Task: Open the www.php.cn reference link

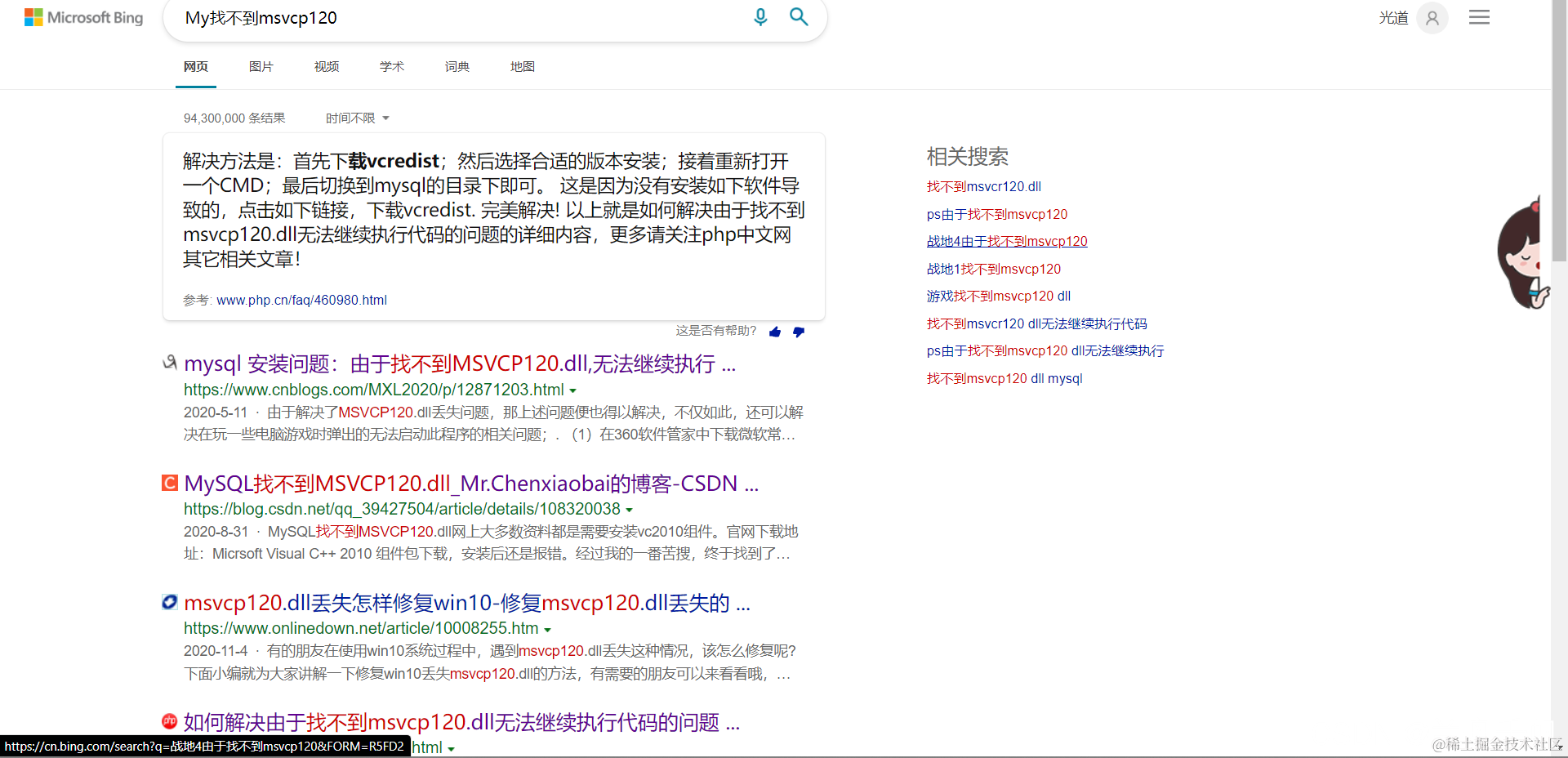Action: (x=301, y=300)
